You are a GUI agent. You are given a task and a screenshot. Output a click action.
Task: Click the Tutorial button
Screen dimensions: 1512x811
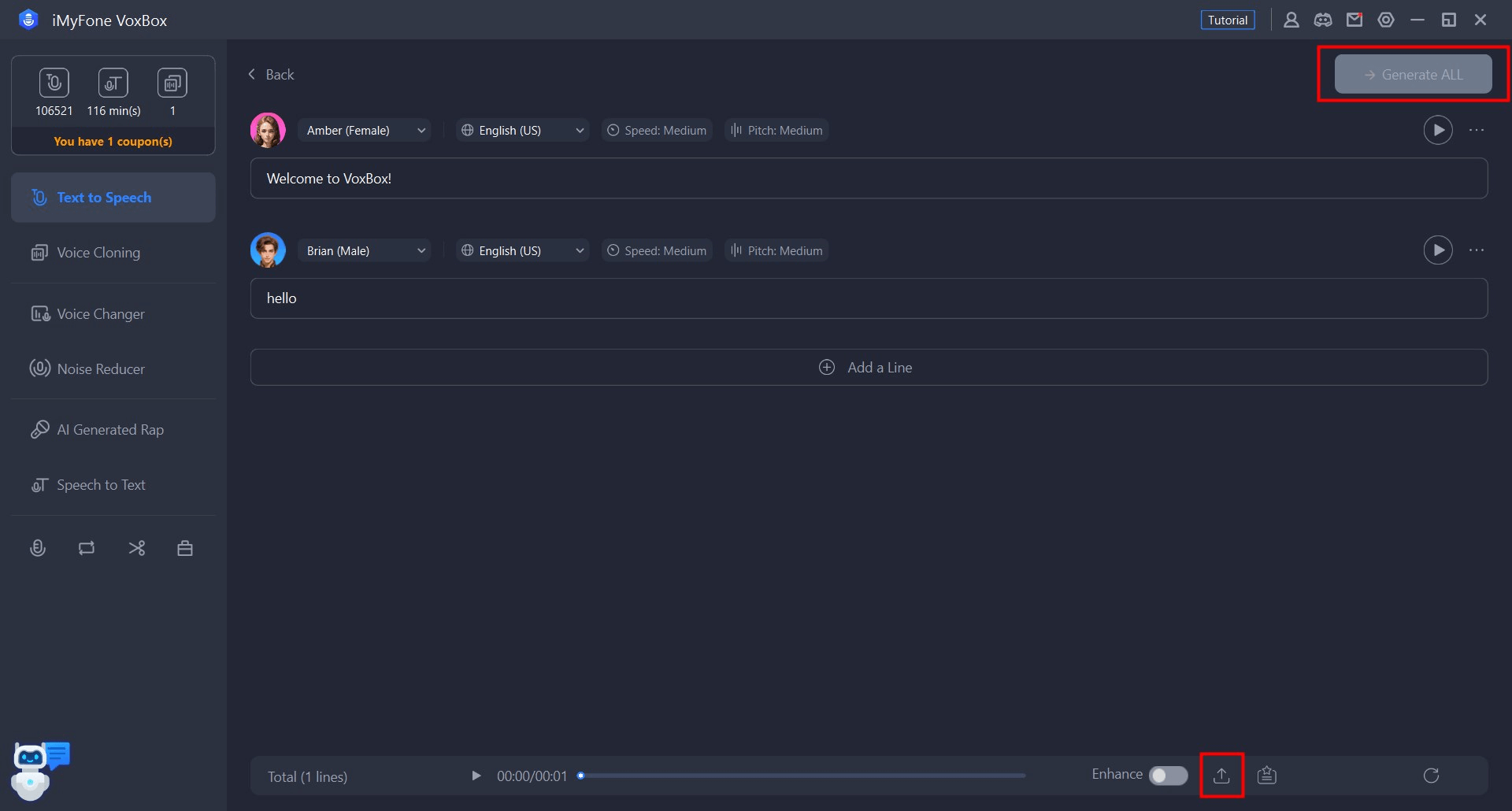(1228, 20)
